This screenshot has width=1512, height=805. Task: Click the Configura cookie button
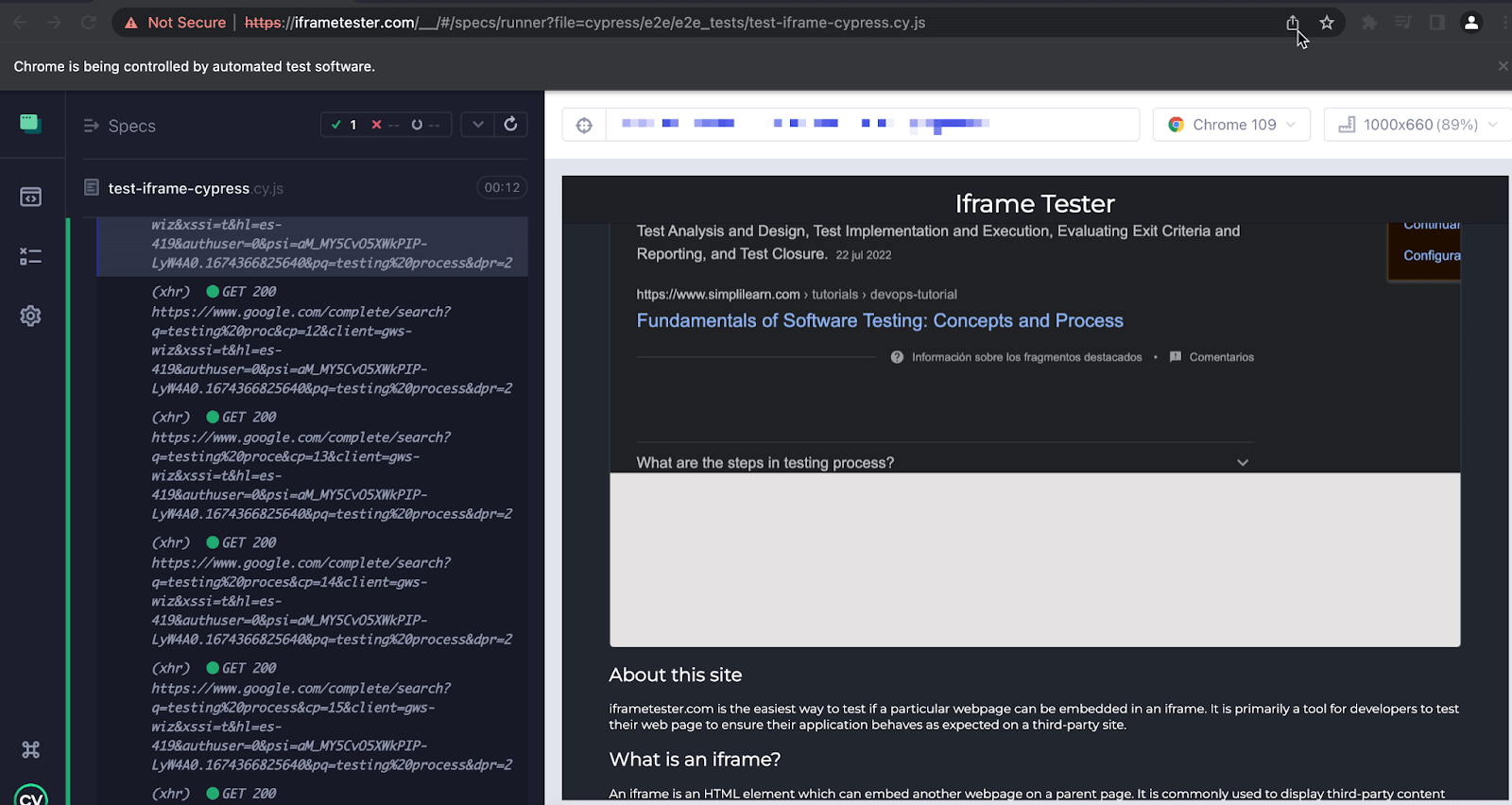pyautogui.click(x=1431, y=255)
